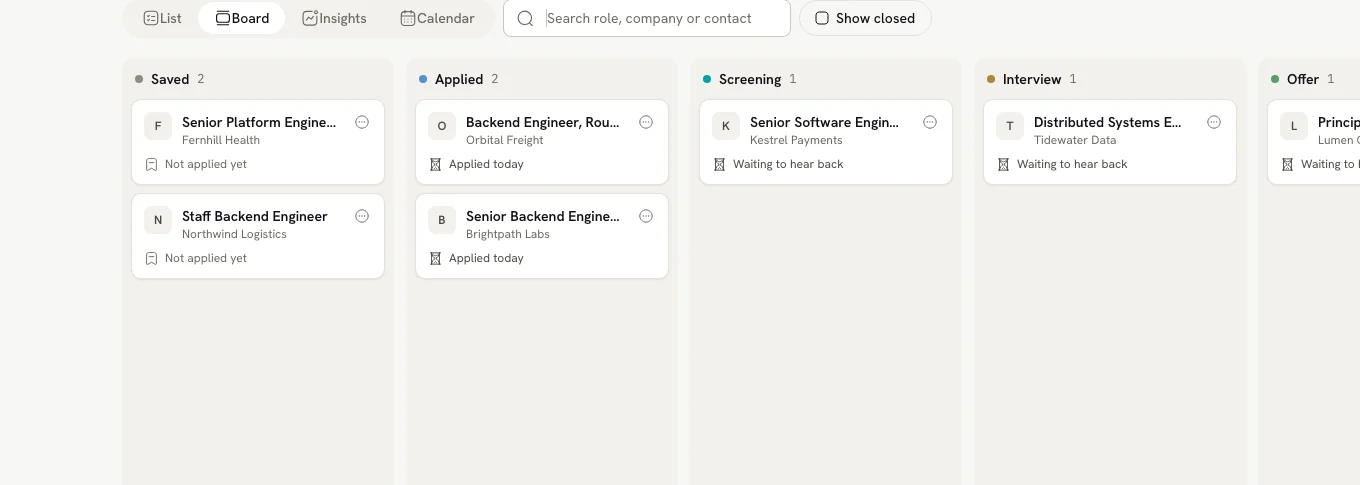Click hourglass icon on Tidewater Data card
This screenshot has width=1360, height=485.
point(1003,164)
